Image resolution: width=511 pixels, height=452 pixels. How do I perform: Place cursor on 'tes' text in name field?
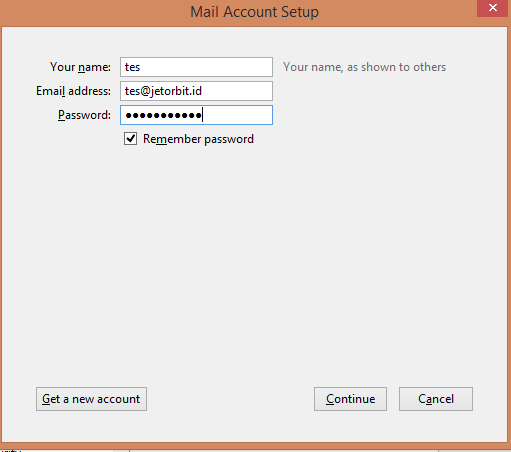pyautogui.click(x=132, y=67)
